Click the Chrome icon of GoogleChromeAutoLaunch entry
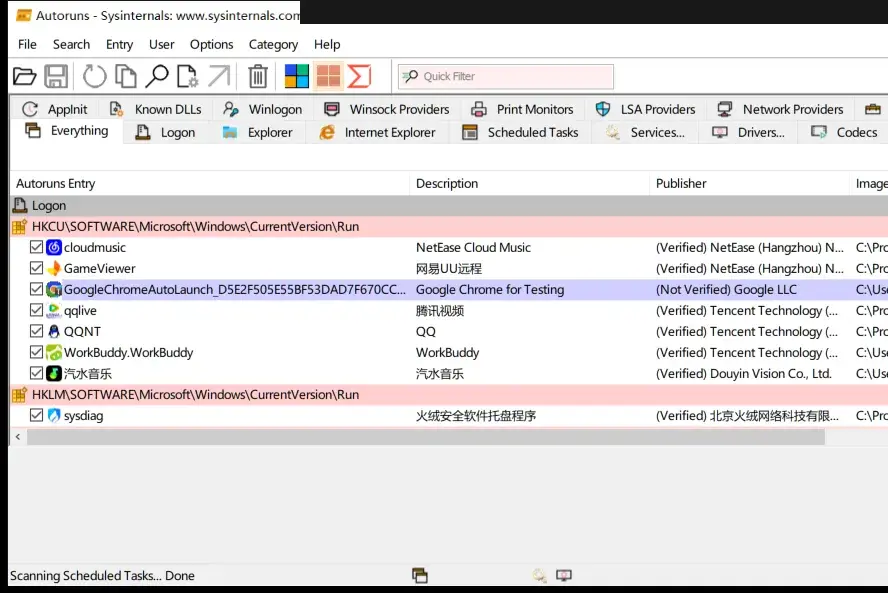Image resolution: width=888 pixels, height=593 pixels. [54, 289]
